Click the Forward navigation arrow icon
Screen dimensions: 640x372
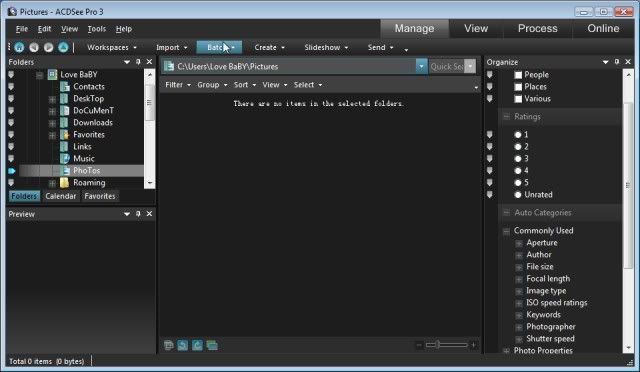pyautogui.click(x=49, y=47)
